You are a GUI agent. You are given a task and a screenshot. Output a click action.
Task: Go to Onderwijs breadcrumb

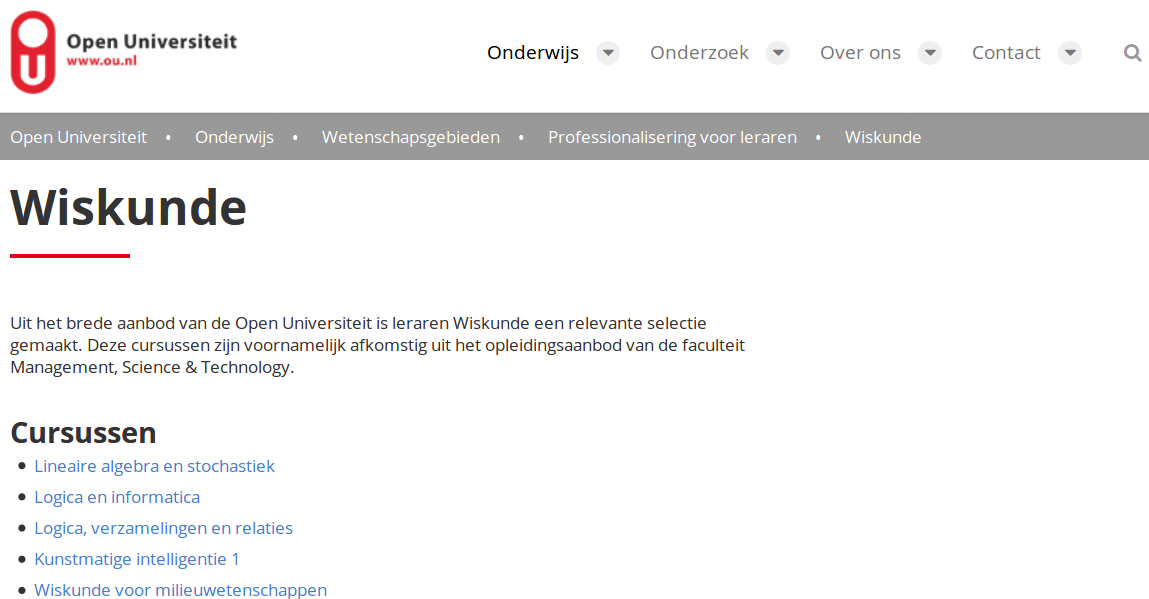point(234,137)
